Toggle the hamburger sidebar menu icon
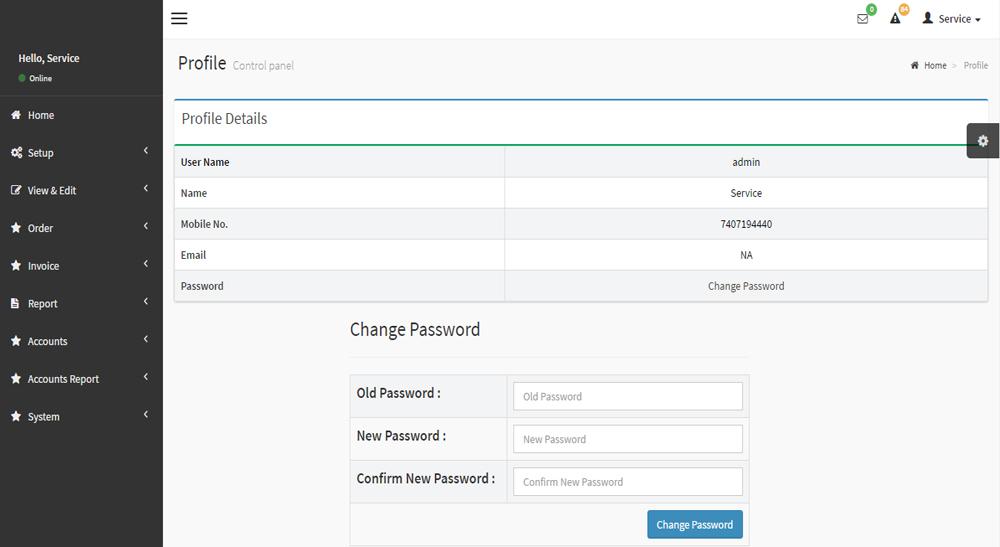Screen dimensions: 1000x547 click(179, 18)
